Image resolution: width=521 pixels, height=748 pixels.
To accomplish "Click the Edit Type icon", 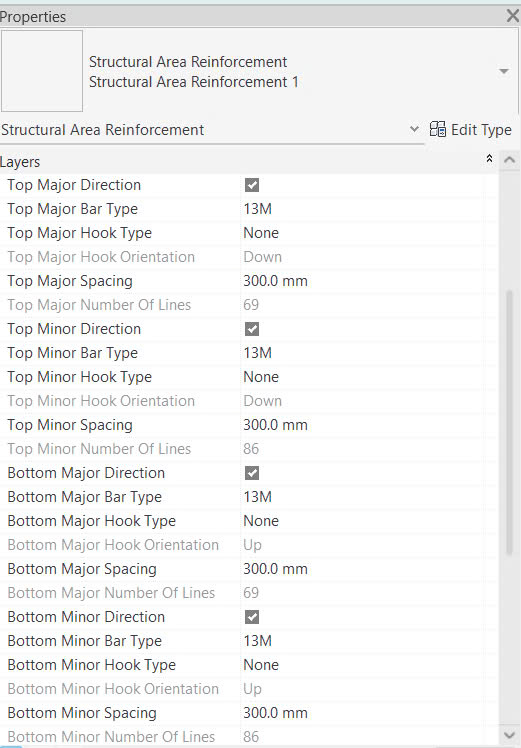I will click(x=438, y=129).
